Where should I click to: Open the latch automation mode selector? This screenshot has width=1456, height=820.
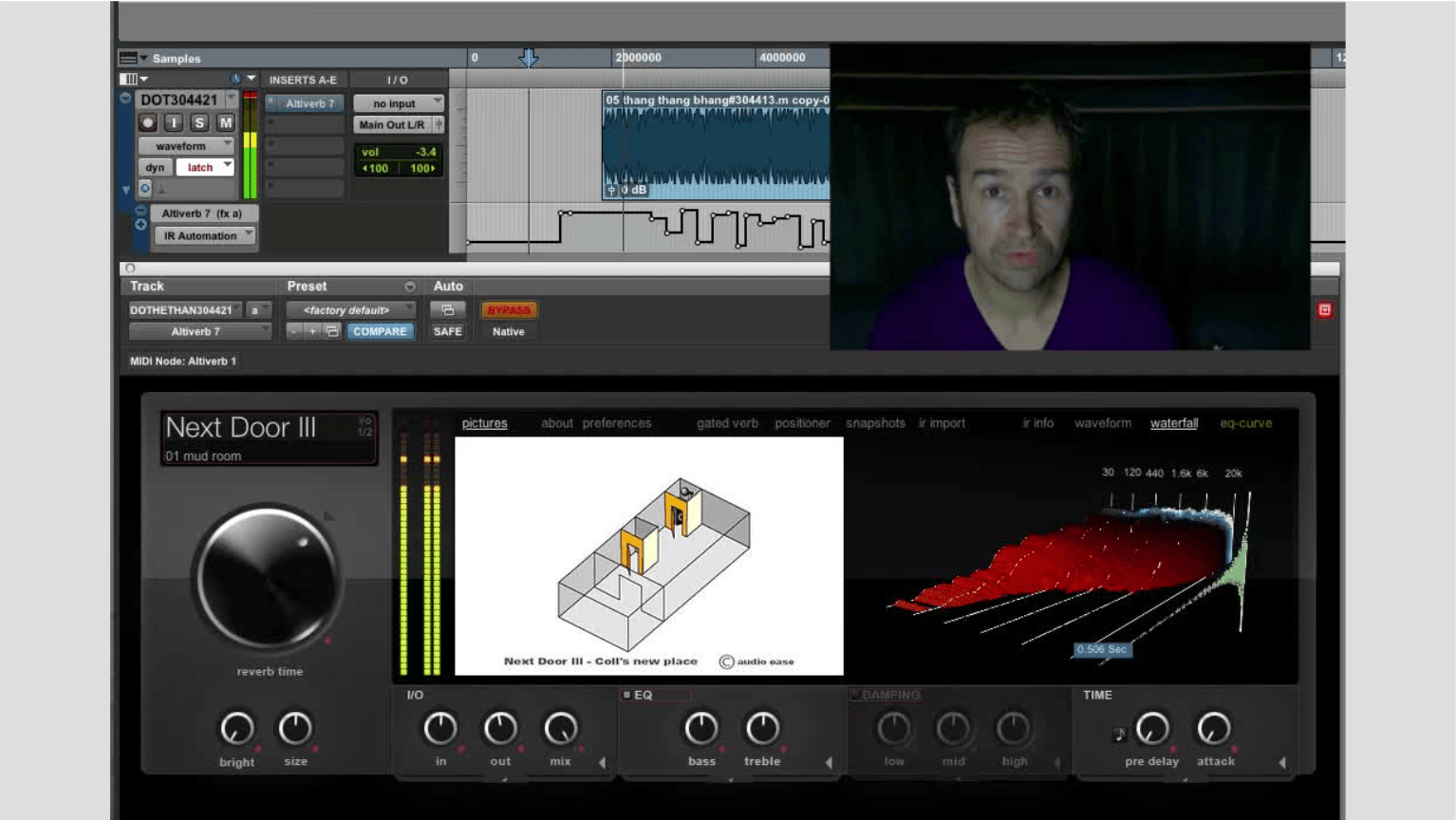(x=205, y=167)
